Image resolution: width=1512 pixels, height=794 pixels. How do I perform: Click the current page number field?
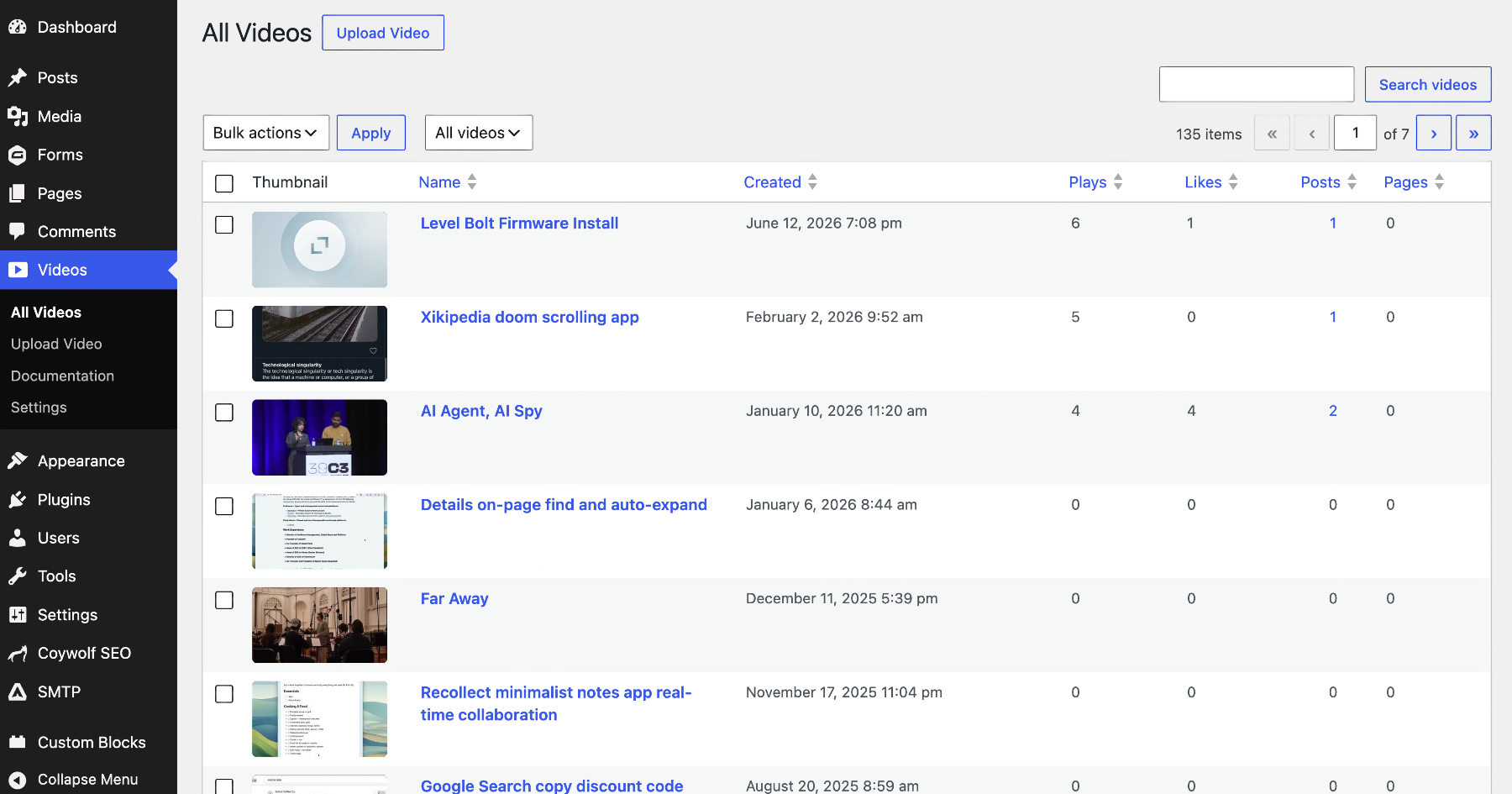click(1355, 133)
